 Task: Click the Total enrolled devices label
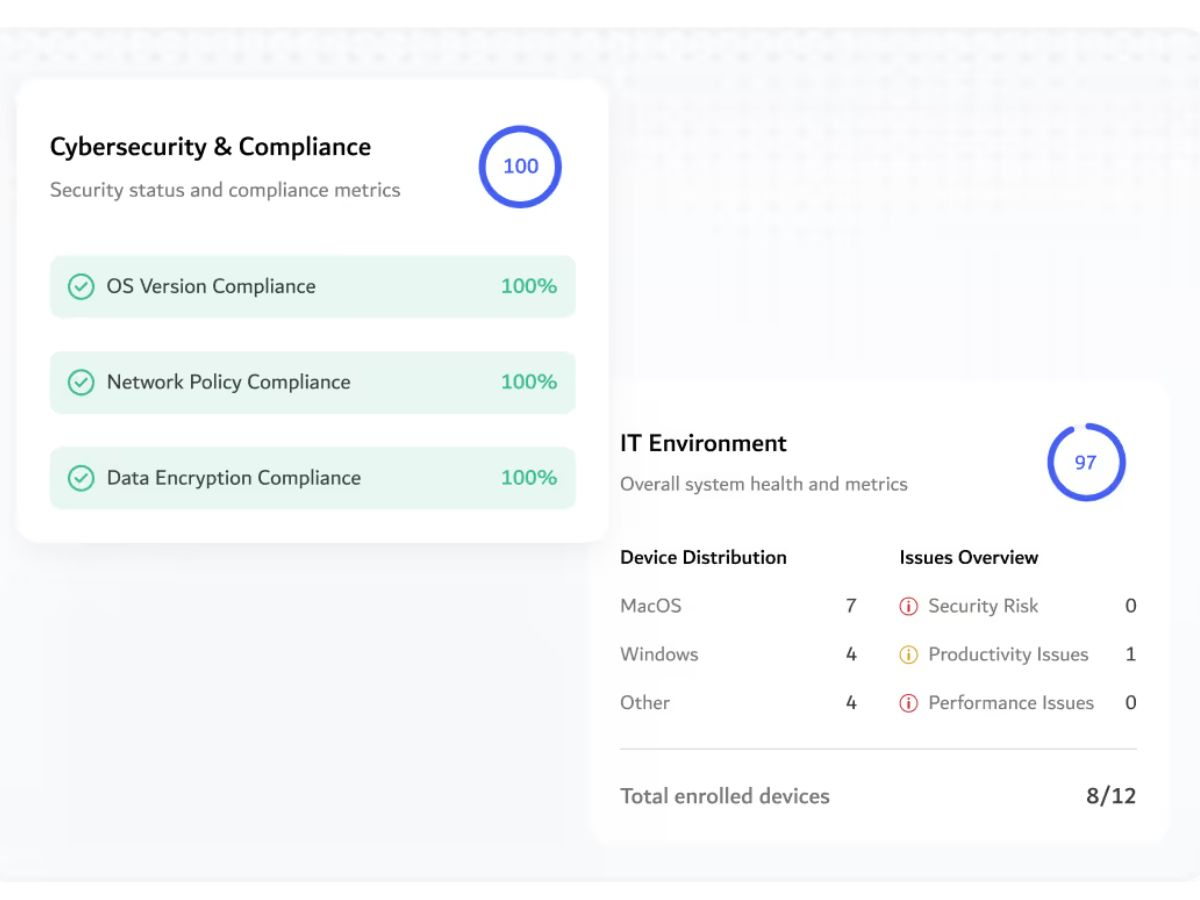[725, 796]
